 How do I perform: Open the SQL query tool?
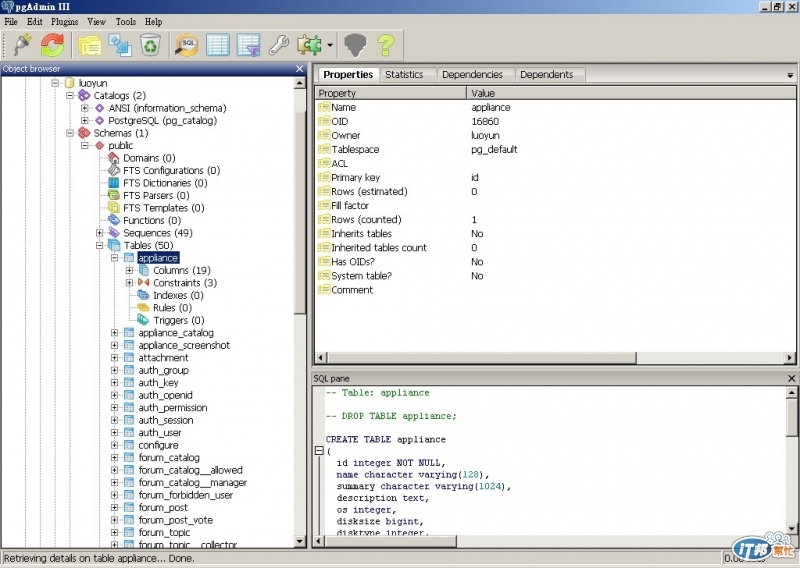click(x=186, y=45)
